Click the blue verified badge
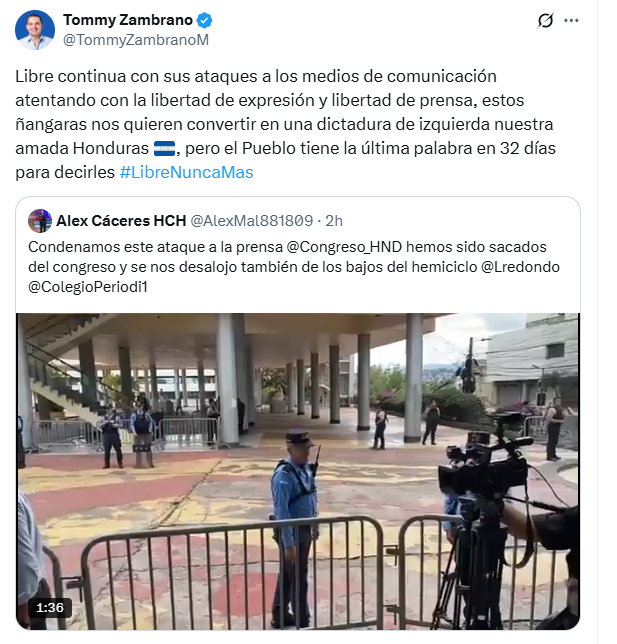 pos(204,20)
